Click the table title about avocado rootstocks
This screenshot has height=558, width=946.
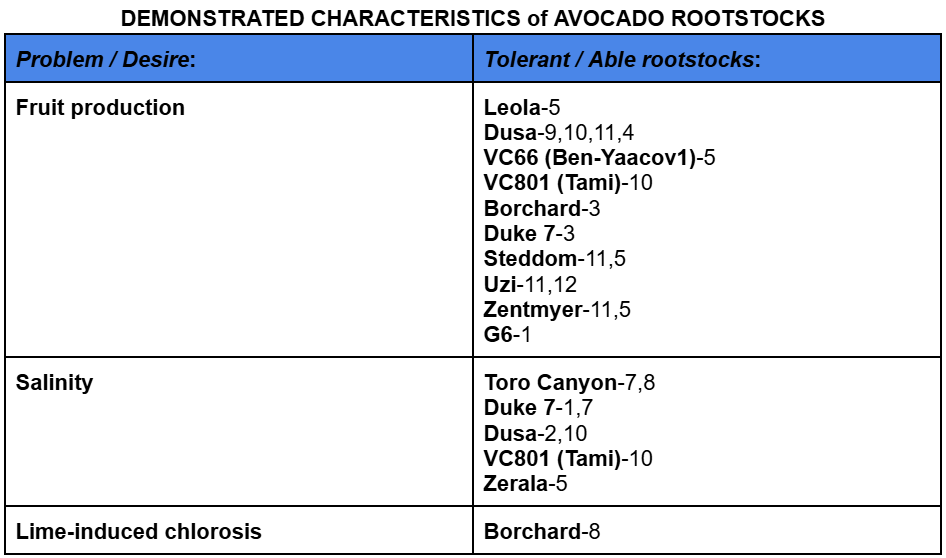click(473, 17)
